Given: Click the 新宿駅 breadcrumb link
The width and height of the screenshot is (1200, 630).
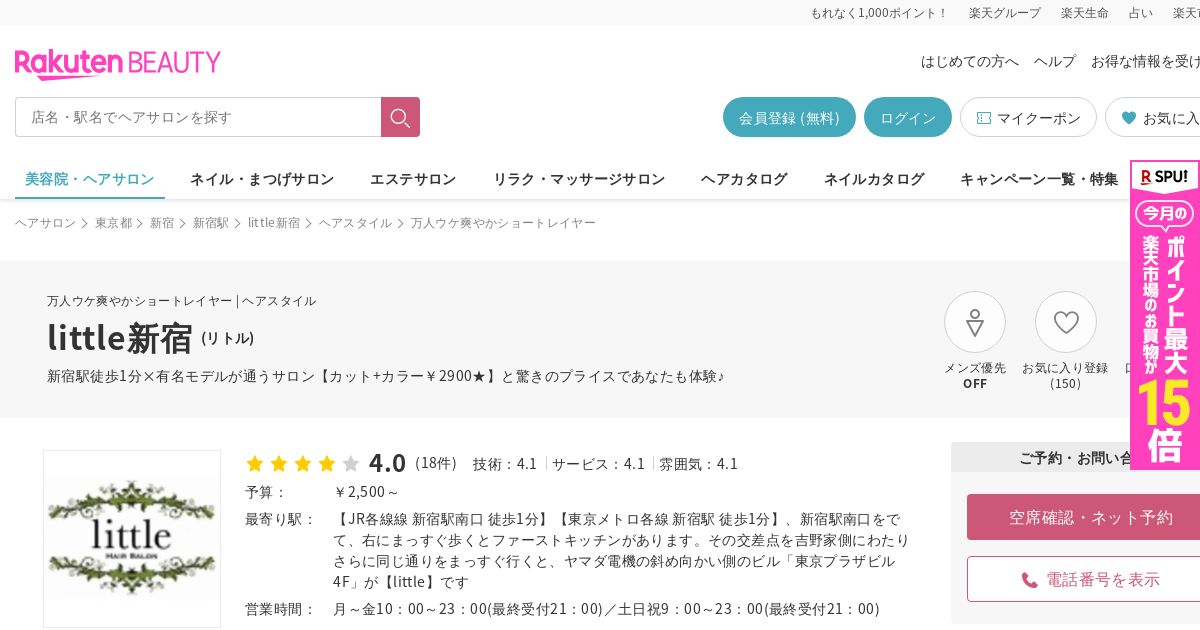Looking at the screenshot, I should coord(211,223).
